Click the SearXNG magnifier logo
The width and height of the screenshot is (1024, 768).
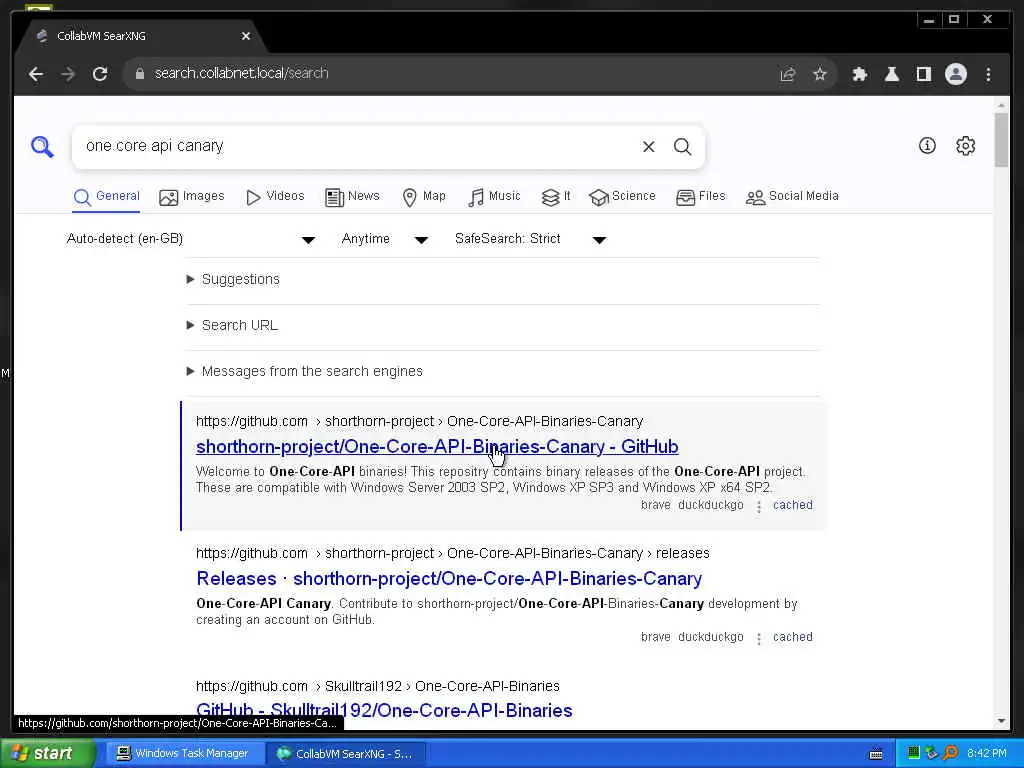pos(42,146)
